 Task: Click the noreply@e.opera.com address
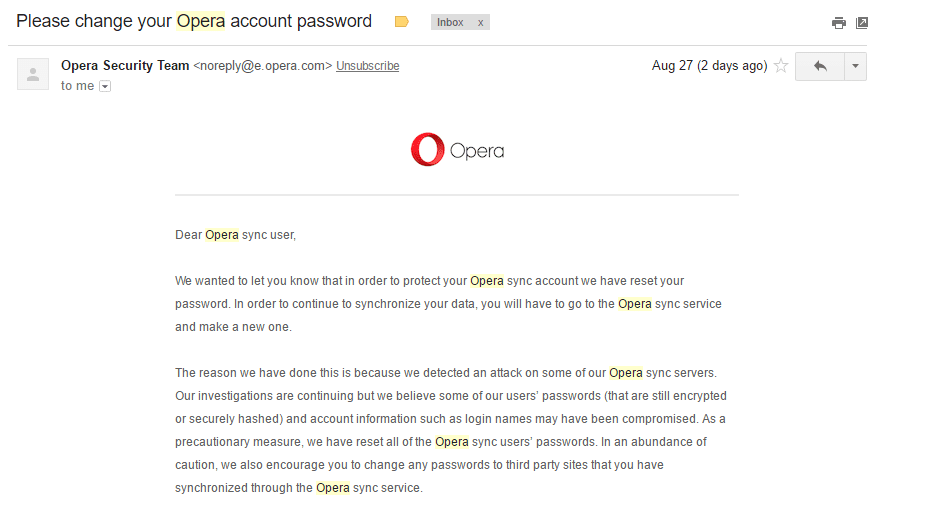coord(263,65)
